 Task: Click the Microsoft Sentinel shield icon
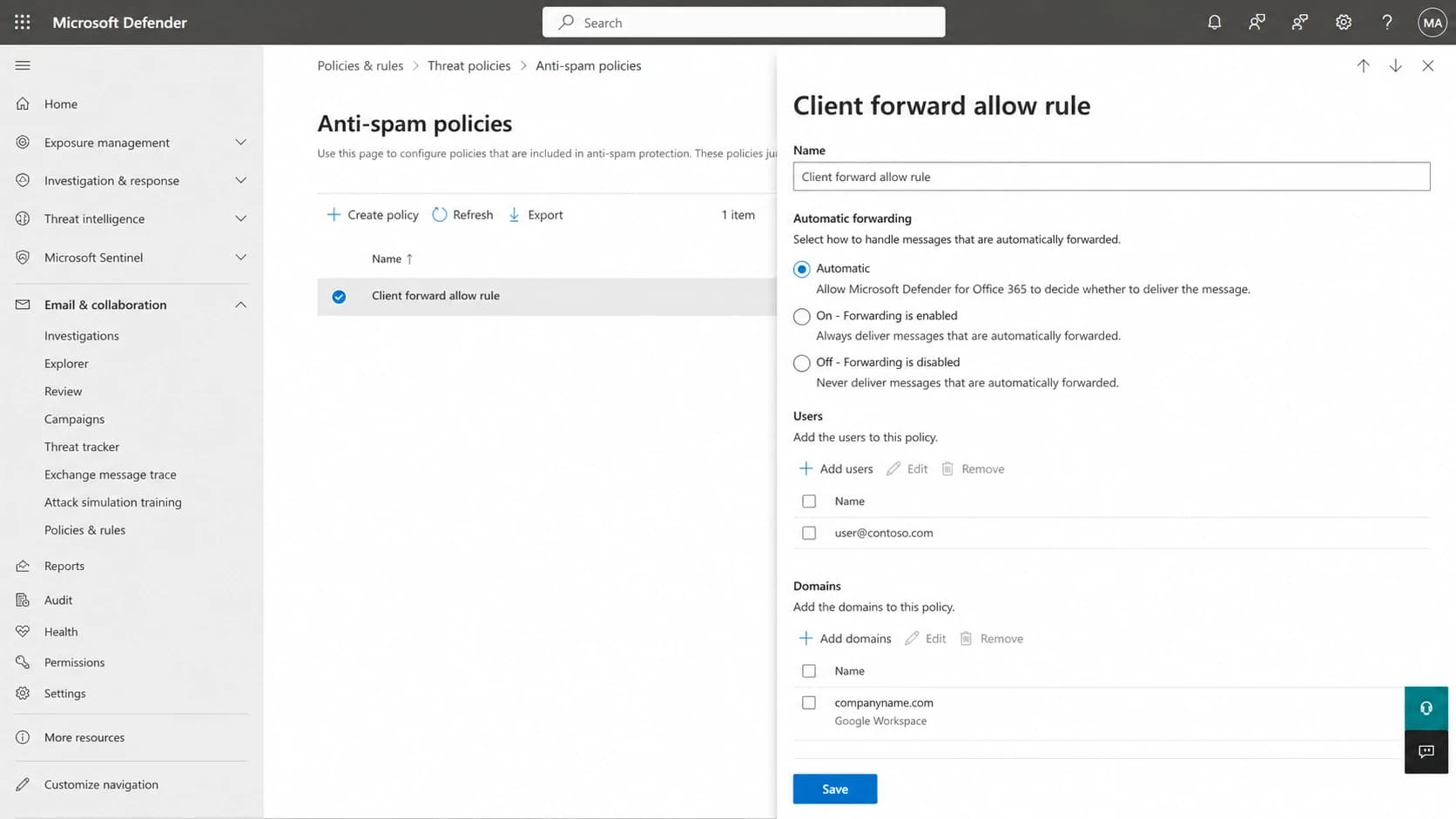pyautogui.click(x=23, y=257)
